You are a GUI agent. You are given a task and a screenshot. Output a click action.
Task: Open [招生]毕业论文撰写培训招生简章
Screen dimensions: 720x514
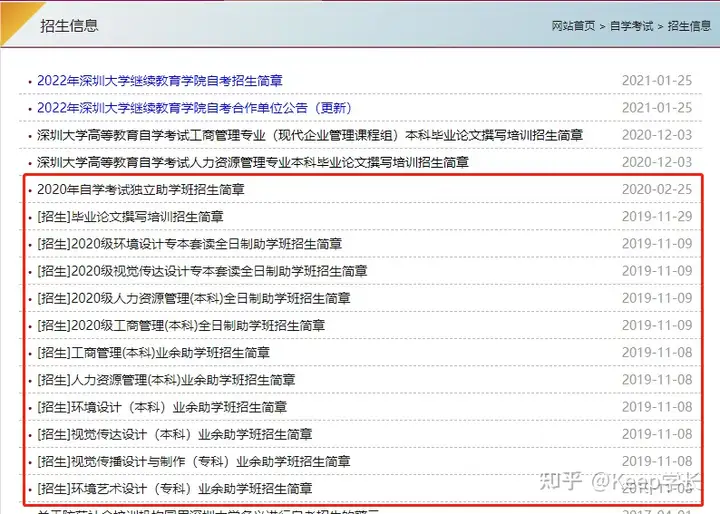tap(130, 216)
